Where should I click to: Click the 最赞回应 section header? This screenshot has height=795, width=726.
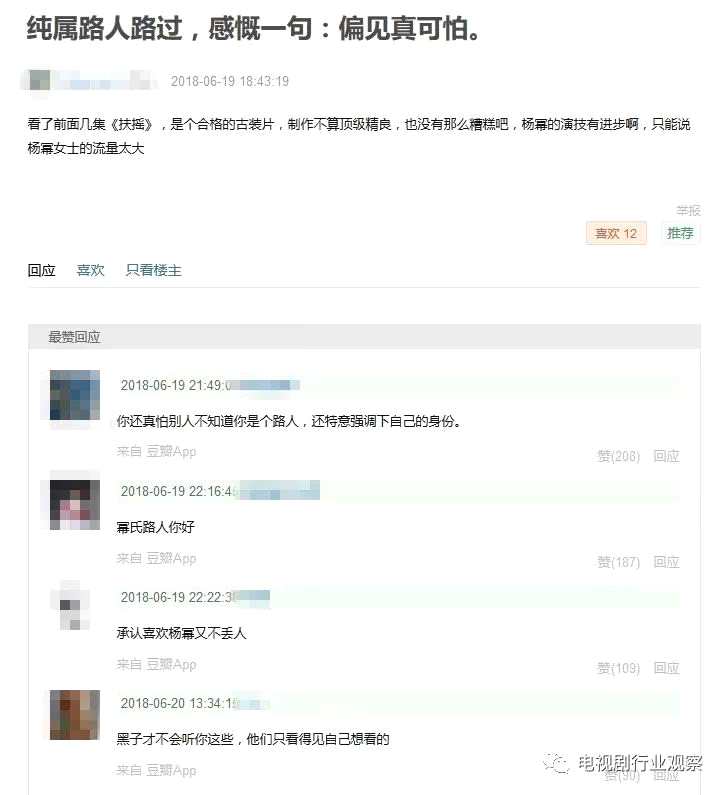tap(74, 337)
